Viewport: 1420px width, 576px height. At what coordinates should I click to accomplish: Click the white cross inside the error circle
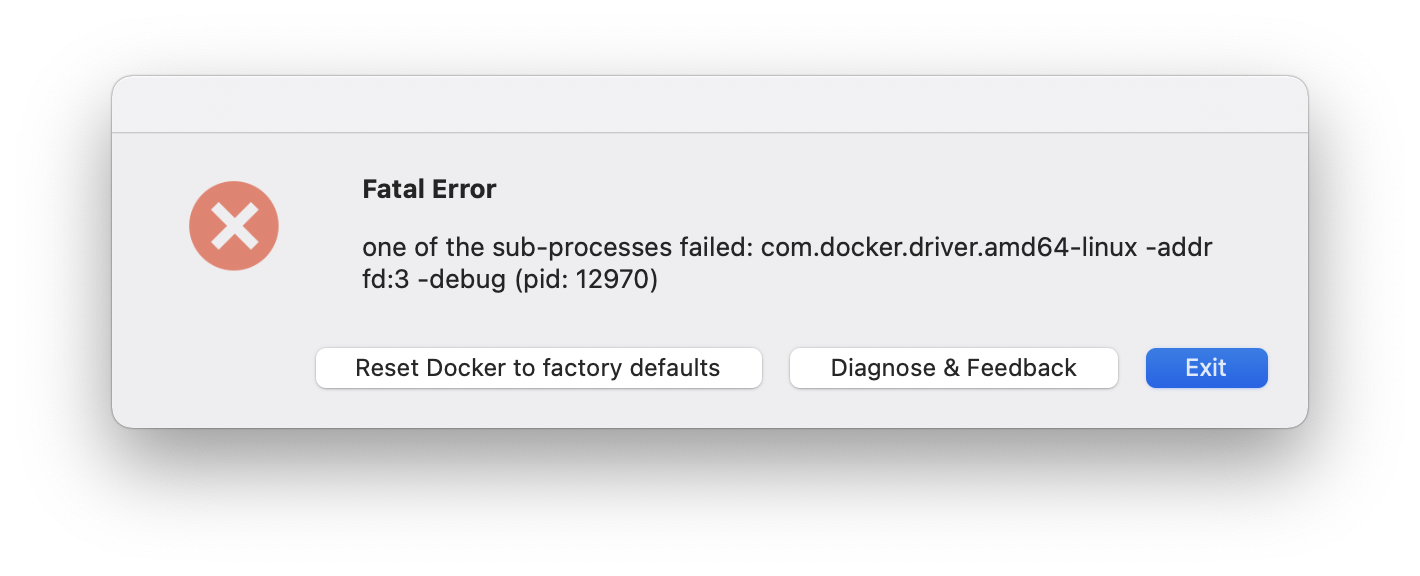234,226
